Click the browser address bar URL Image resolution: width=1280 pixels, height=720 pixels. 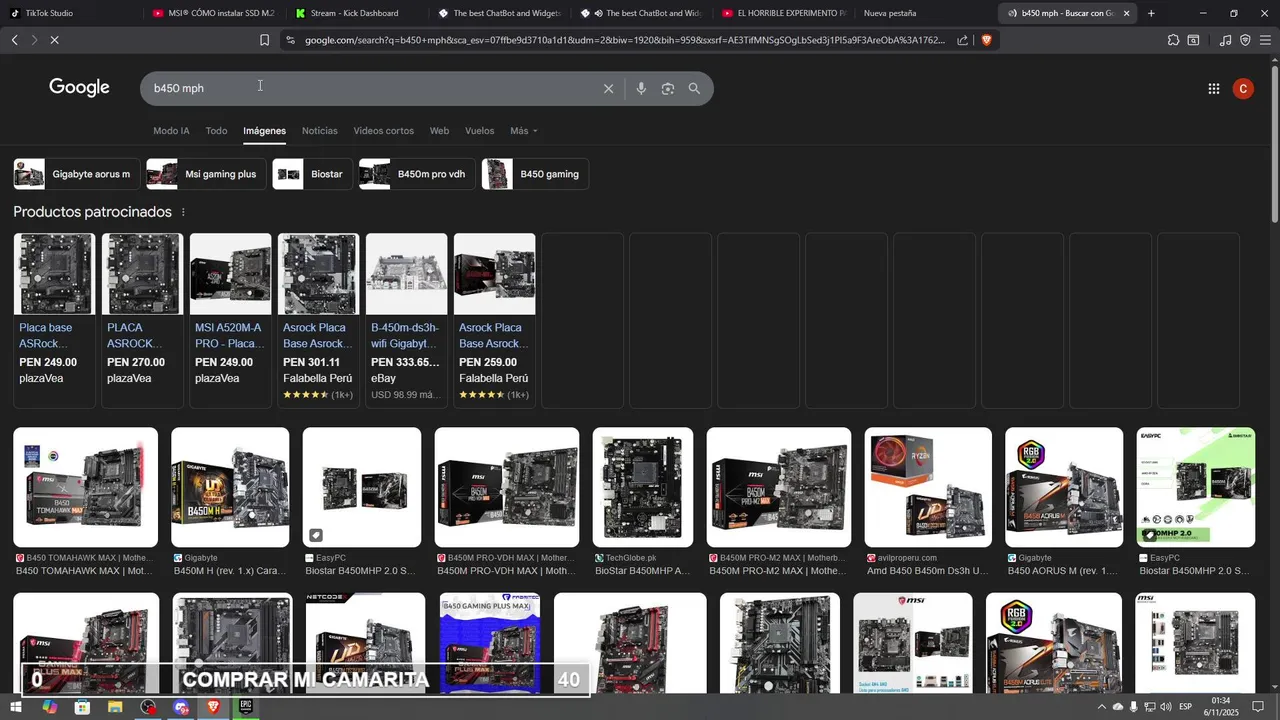pyautogui.click(x=625, y=40)
